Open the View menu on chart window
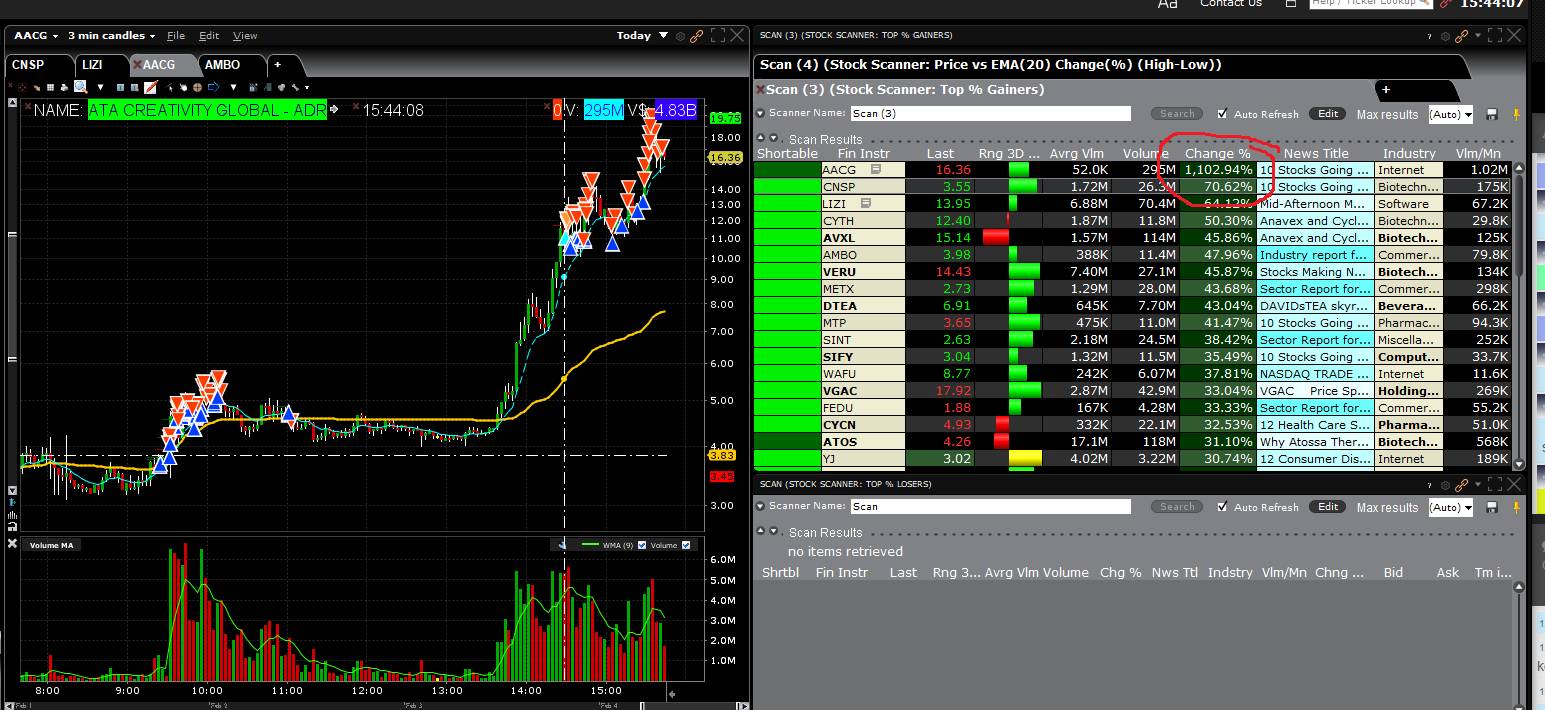Screen dimensions: 1545x710 pyautogui.click(x=245, y=35)
